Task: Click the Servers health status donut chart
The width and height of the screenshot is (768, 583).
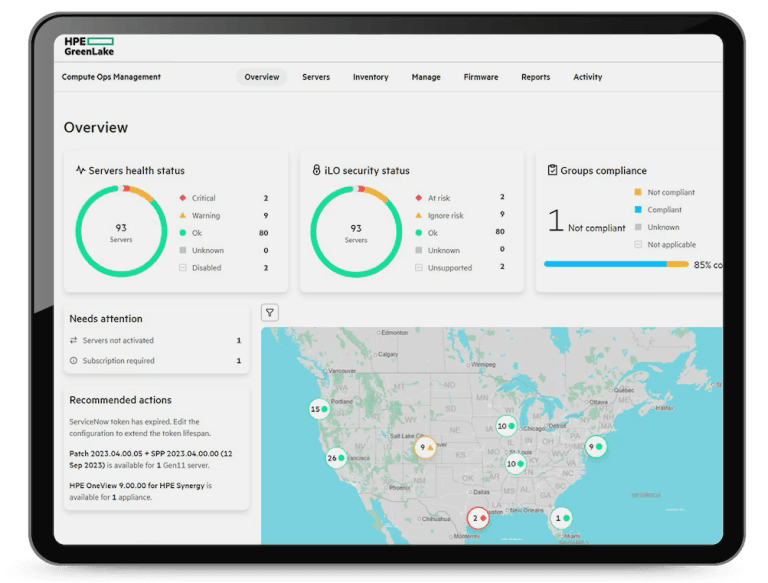Action: [121, 231]
